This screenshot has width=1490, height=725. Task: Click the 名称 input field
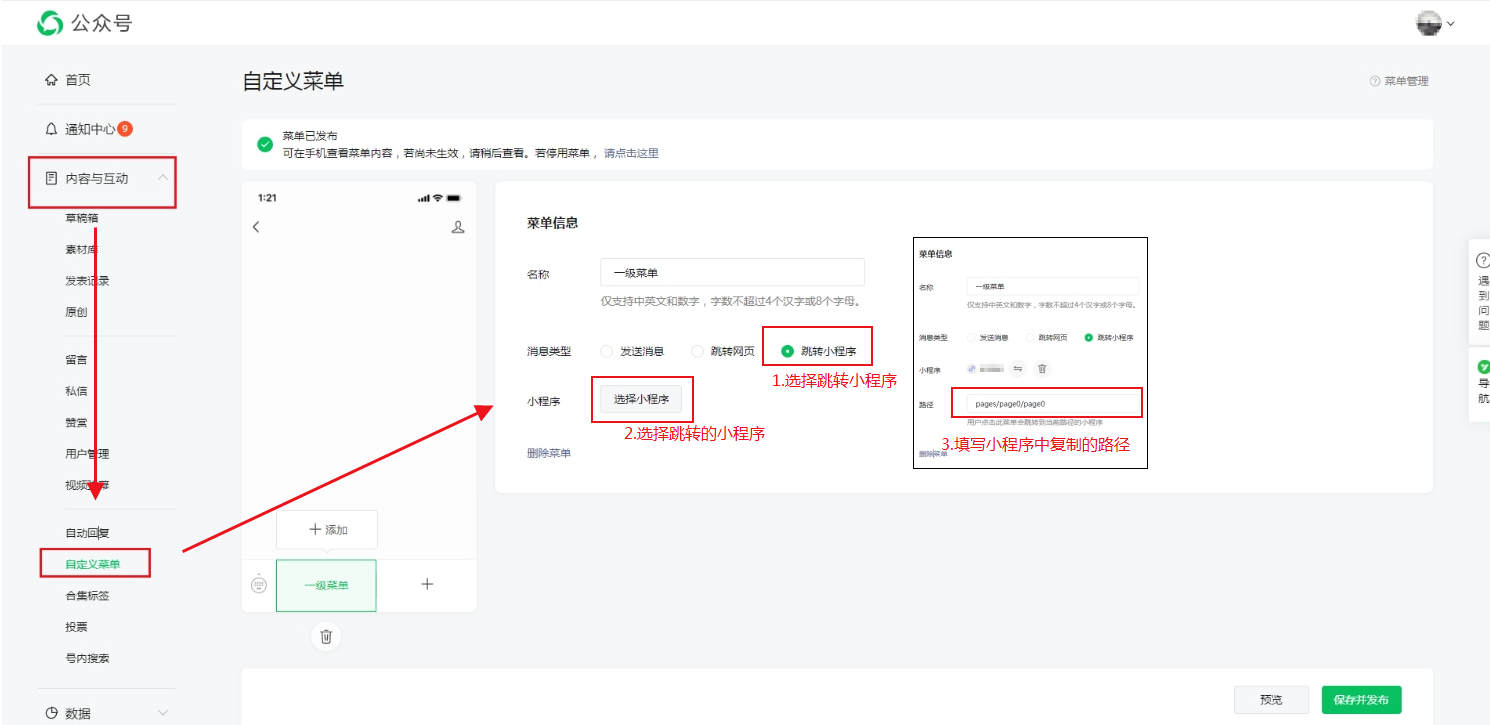[732, 272]
